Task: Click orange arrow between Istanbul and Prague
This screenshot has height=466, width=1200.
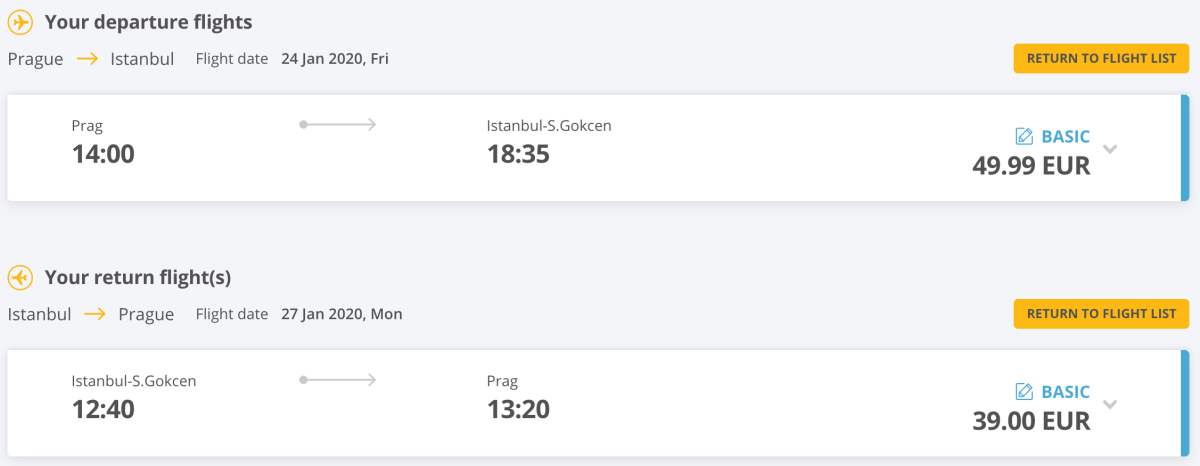Action: tap(95, 314)
